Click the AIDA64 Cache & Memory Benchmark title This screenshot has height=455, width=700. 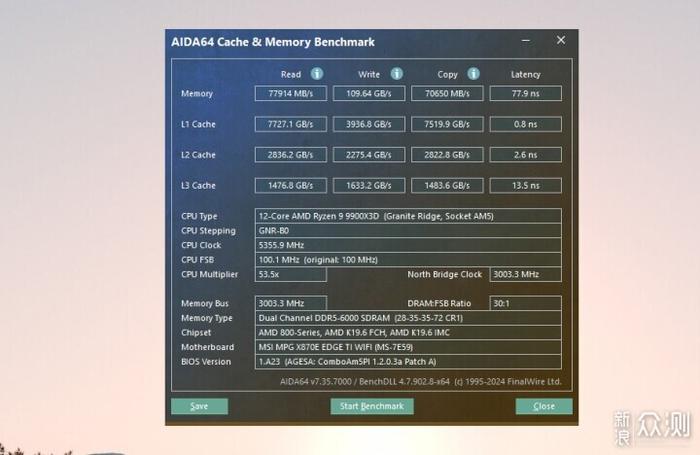273,42
